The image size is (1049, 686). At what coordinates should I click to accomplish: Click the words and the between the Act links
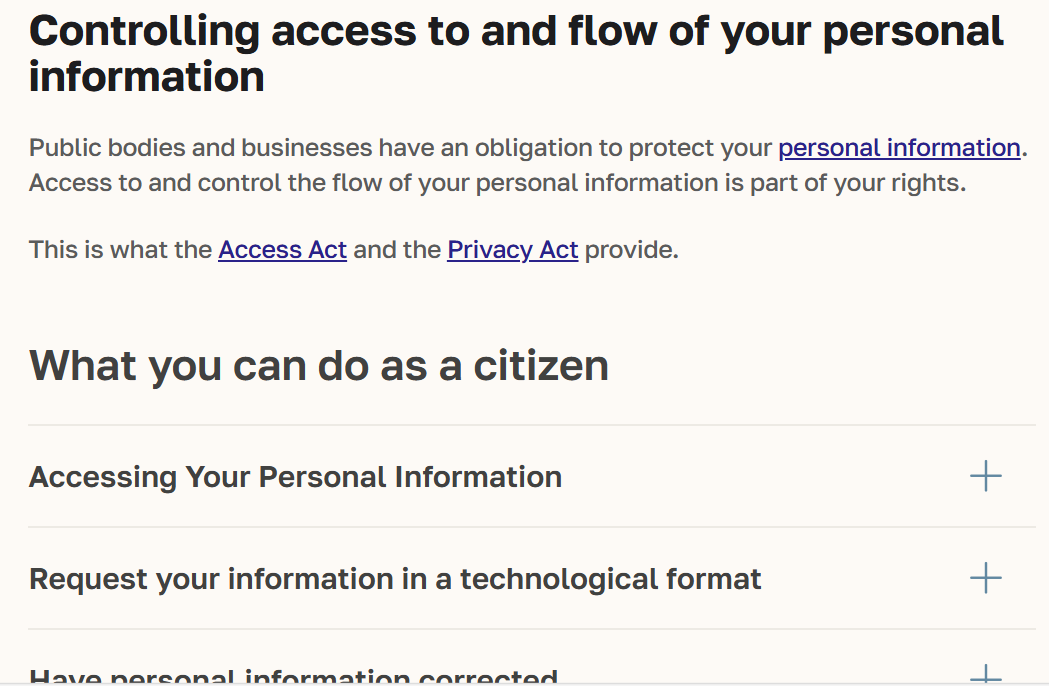click(x=397, y=250)
